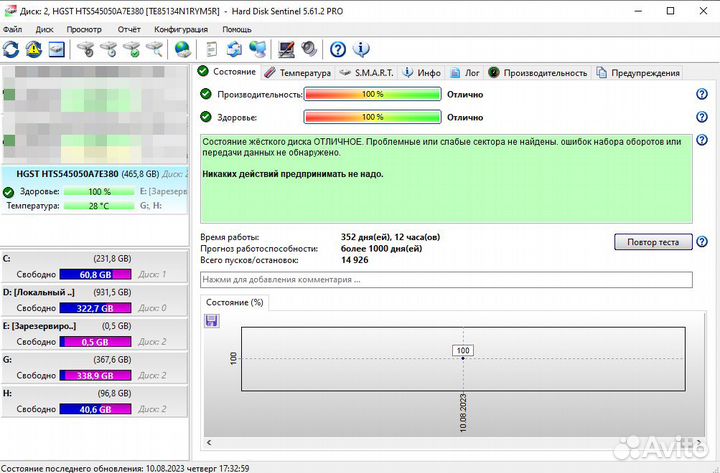Select the E: [Зарезервиро..] partition entry

pos(95,334)
